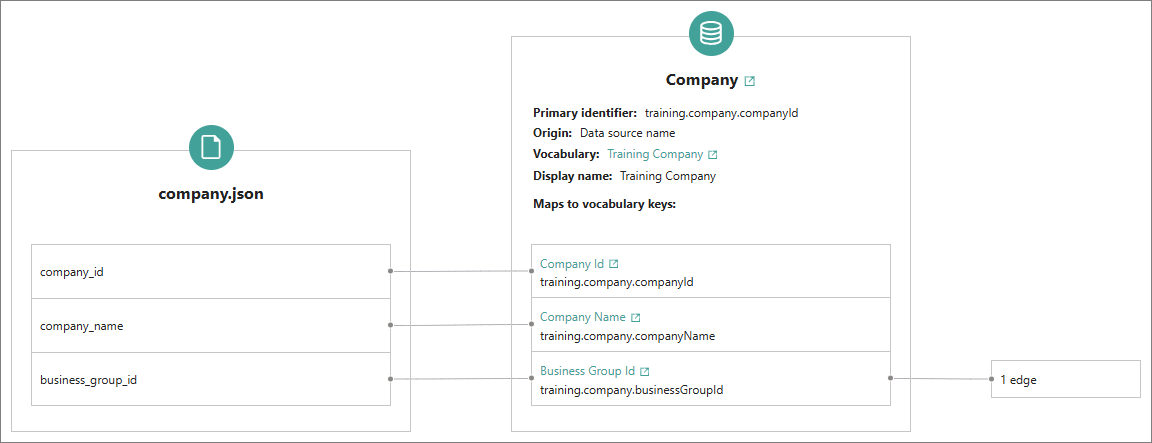Click the Primary identifier value training.company.companyId
The height and width of the screenshot is (443, 1152).
coord(721,113)
